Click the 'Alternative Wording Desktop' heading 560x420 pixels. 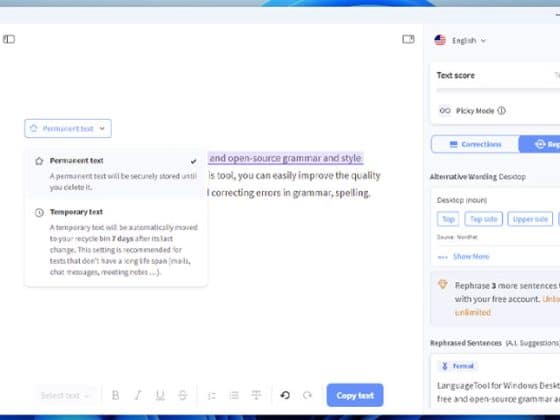478,177
